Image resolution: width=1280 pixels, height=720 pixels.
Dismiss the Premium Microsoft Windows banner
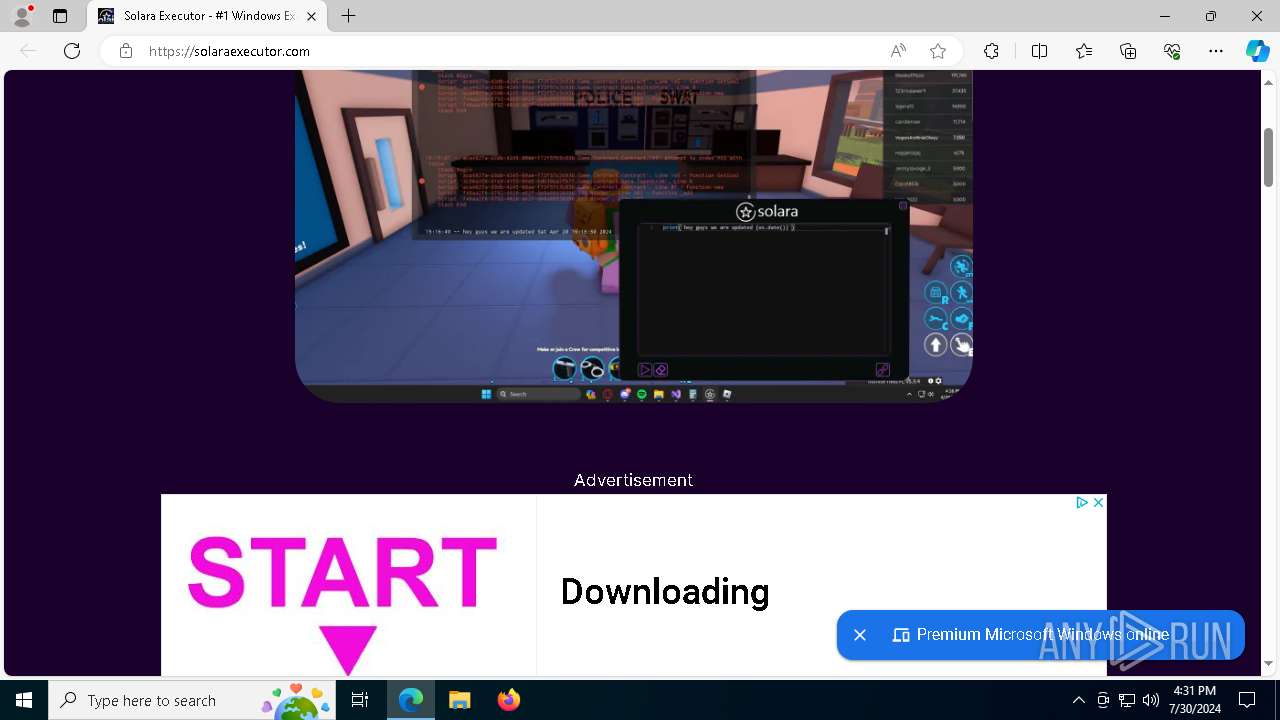[860, 635]
